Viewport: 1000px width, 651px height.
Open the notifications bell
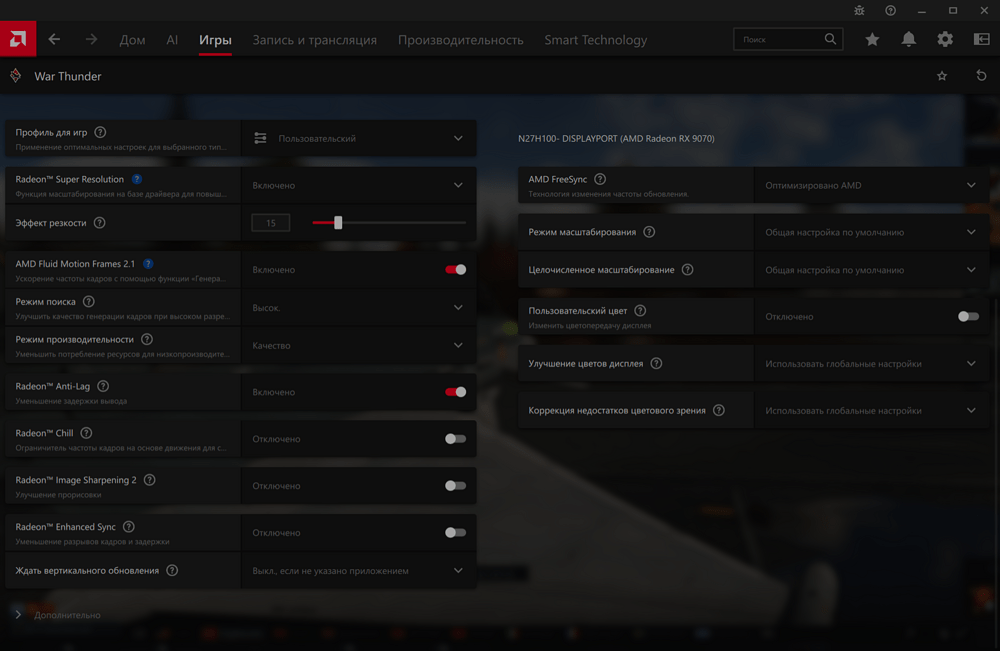point(908,40)
